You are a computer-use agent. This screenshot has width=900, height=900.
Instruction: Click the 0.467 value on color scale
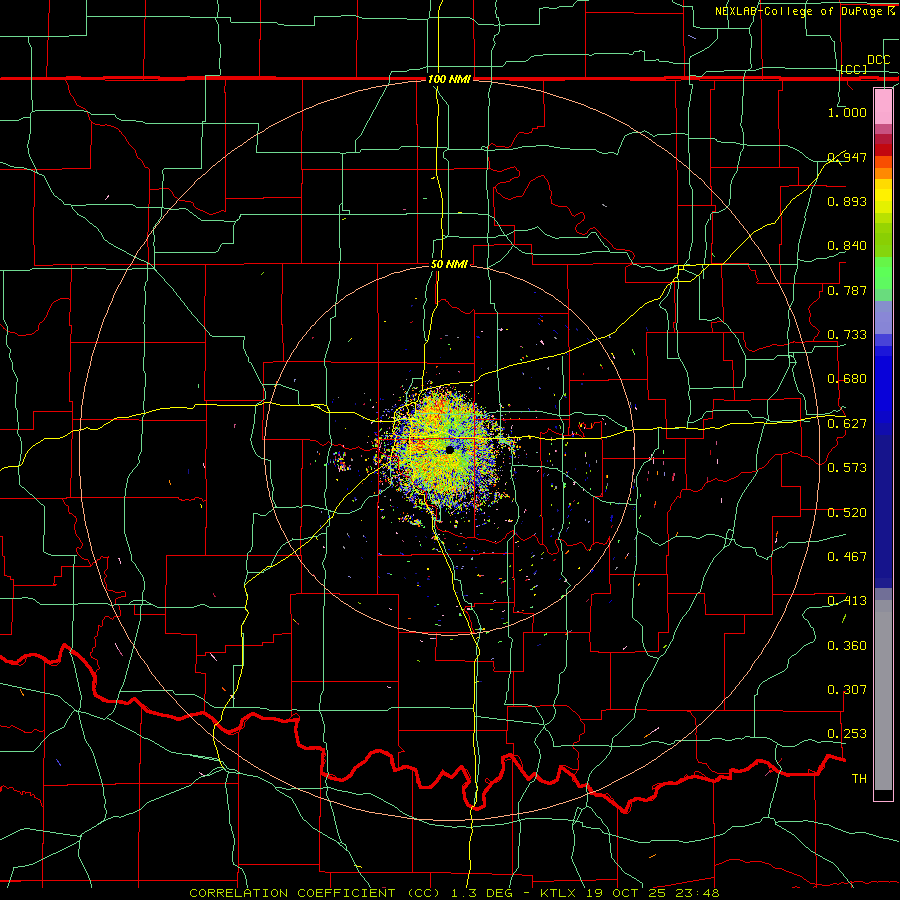pos(847,557)
